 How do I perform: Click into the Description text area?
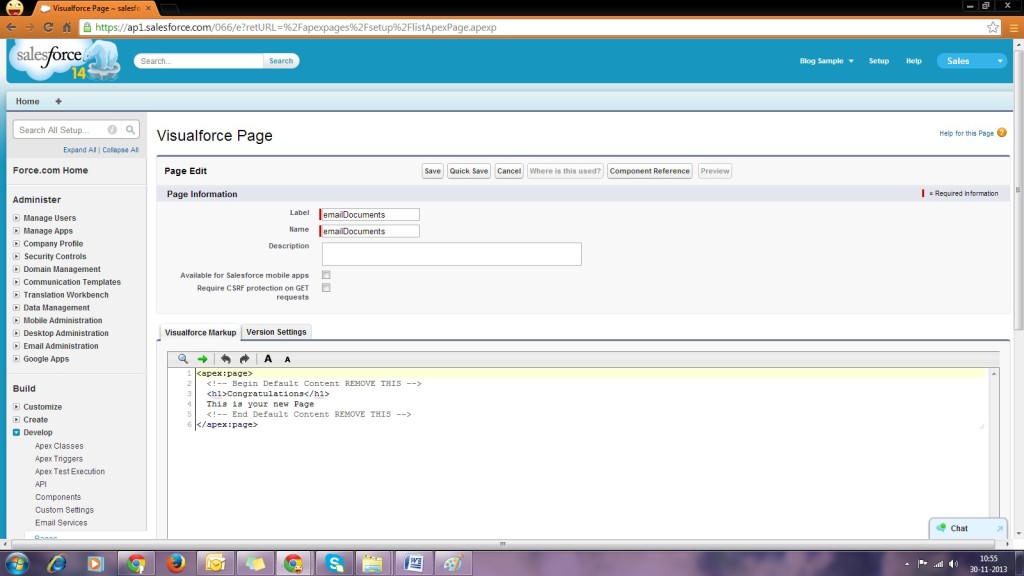(x=451, y=254)
